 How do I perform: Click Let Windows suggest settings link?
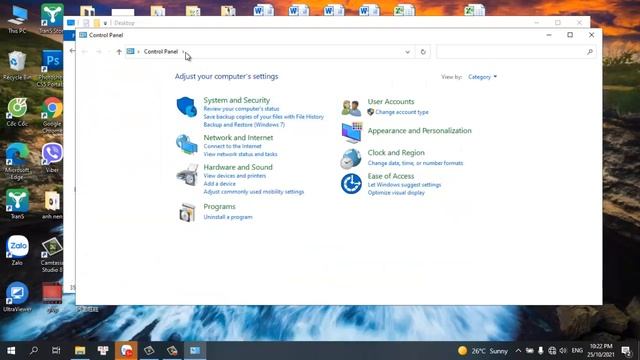pyautogui.click(x=404, y=185)
